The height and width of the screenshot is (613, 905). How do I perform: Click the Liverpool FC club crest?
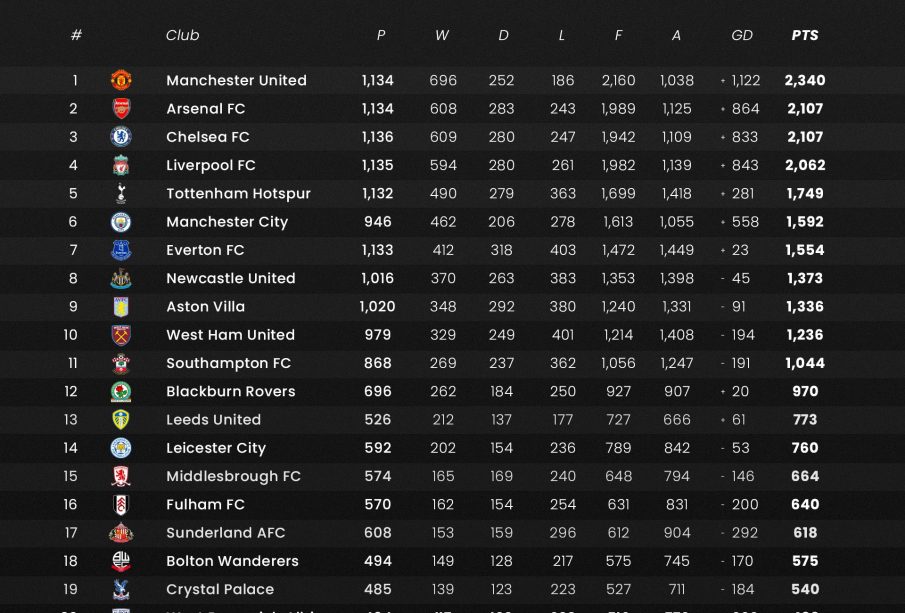121,165
